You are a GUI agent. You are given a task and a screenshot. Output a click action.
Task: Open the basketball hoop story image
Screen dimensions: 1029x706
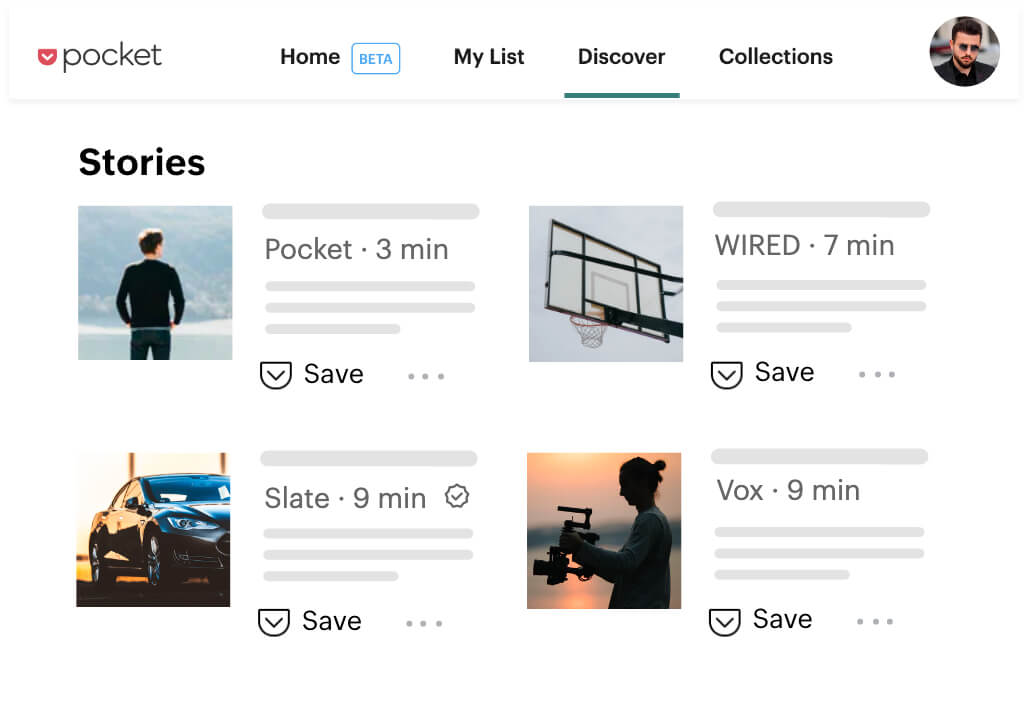[606, 284]
